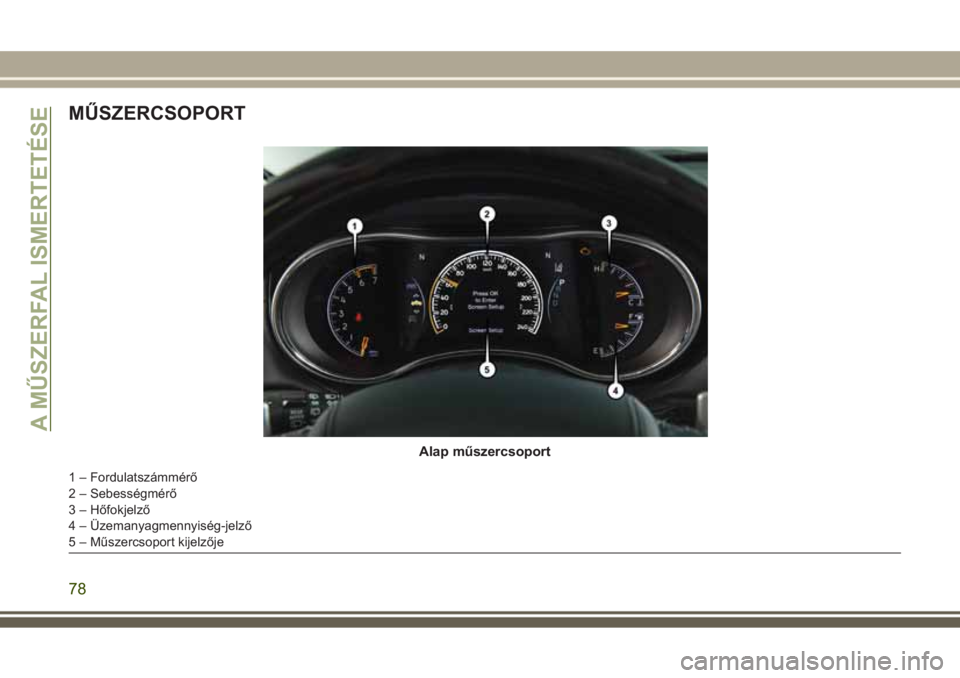Viewport: 960px width, 678px height.
Task: Click the 'Press OK to Enter Screen Setup' text
Action: (x=486, y=300)
